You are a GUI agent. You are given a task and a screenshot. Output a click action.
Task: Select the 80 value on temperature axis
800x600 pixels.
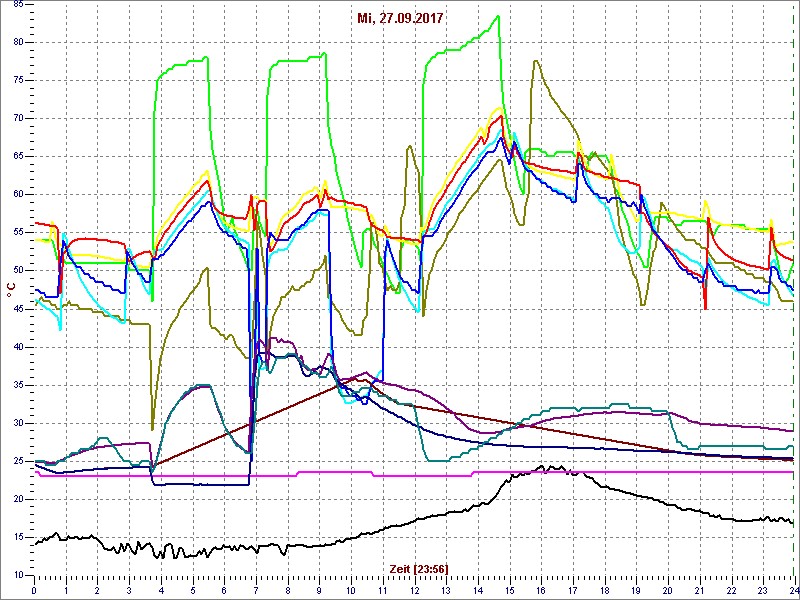click(x=17, y=42)
